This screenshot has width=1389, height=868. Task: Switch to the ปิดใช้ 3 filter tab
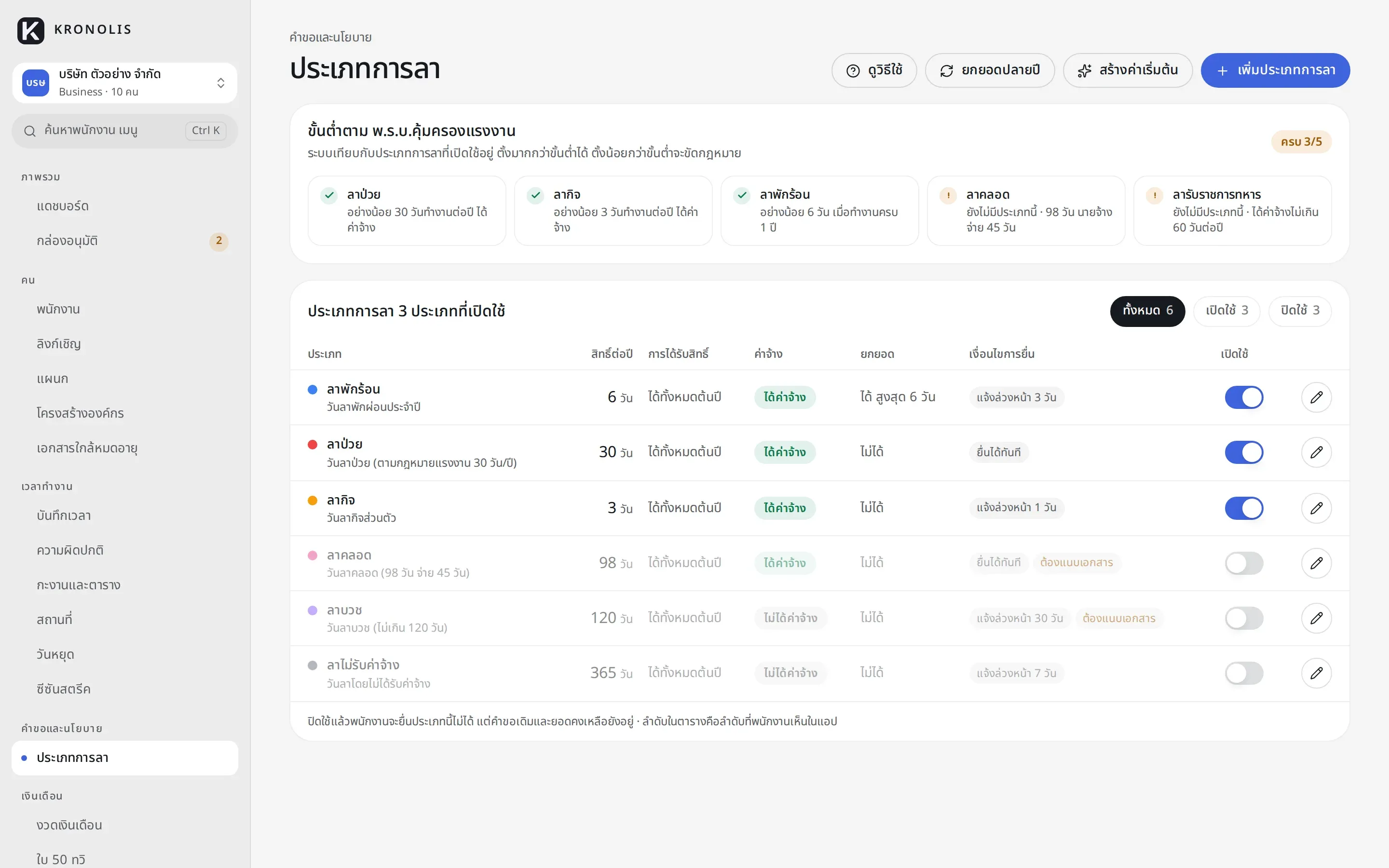(x=1300, y=311)
